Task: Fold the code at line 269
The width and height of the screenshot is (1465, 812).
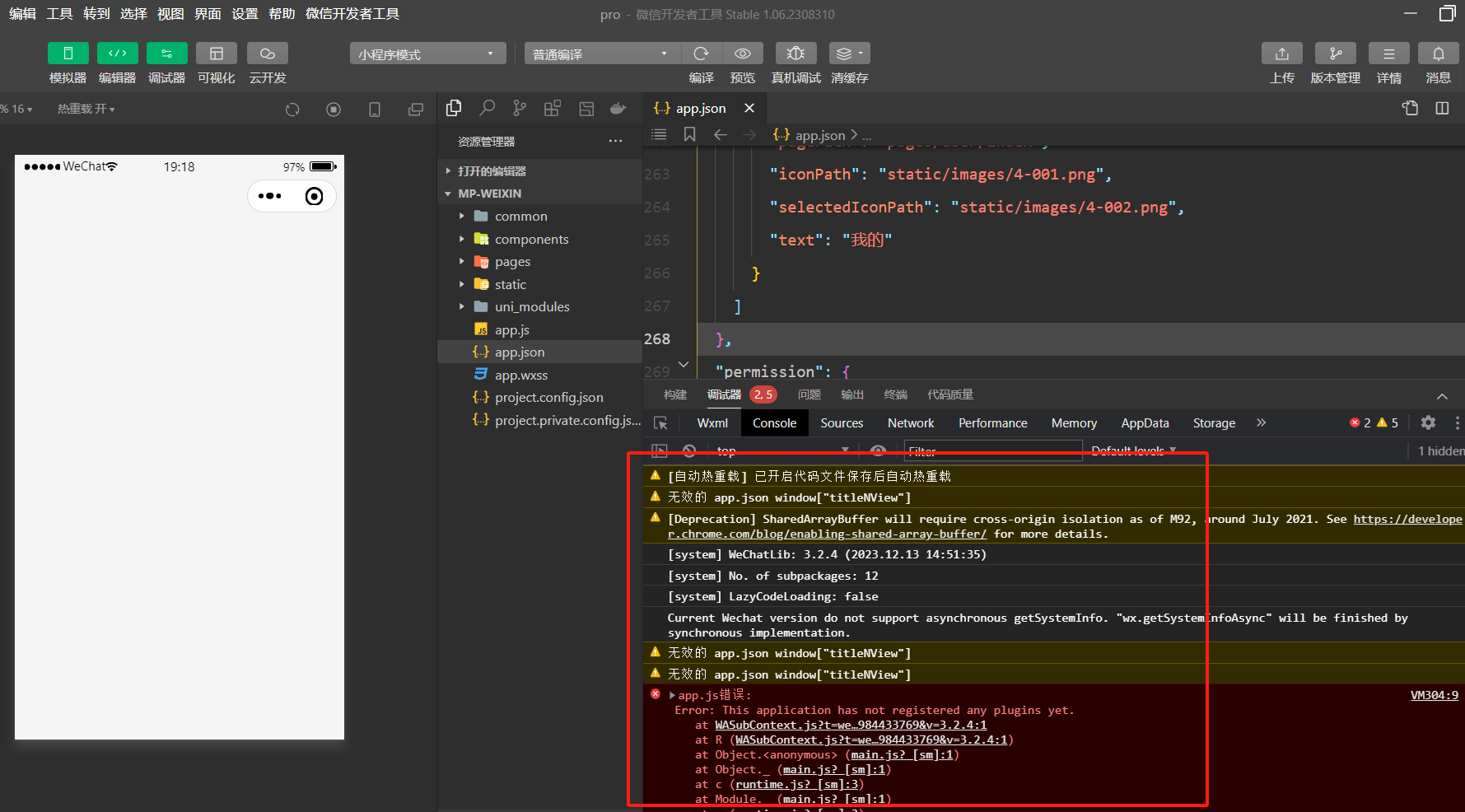Action: [684, 364]
